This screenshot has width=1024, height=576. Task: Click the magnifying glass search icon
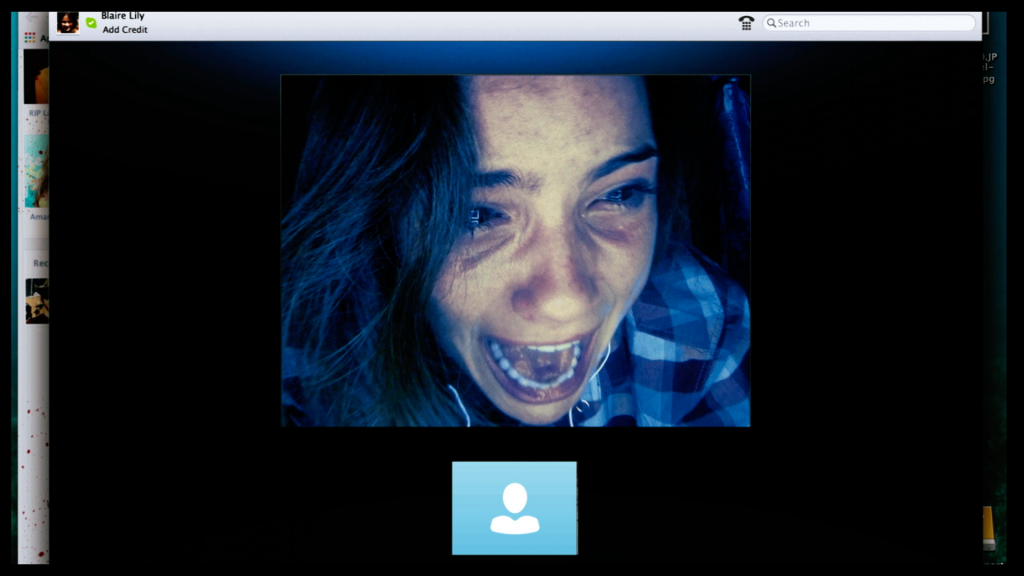click(x=772, y=23)
